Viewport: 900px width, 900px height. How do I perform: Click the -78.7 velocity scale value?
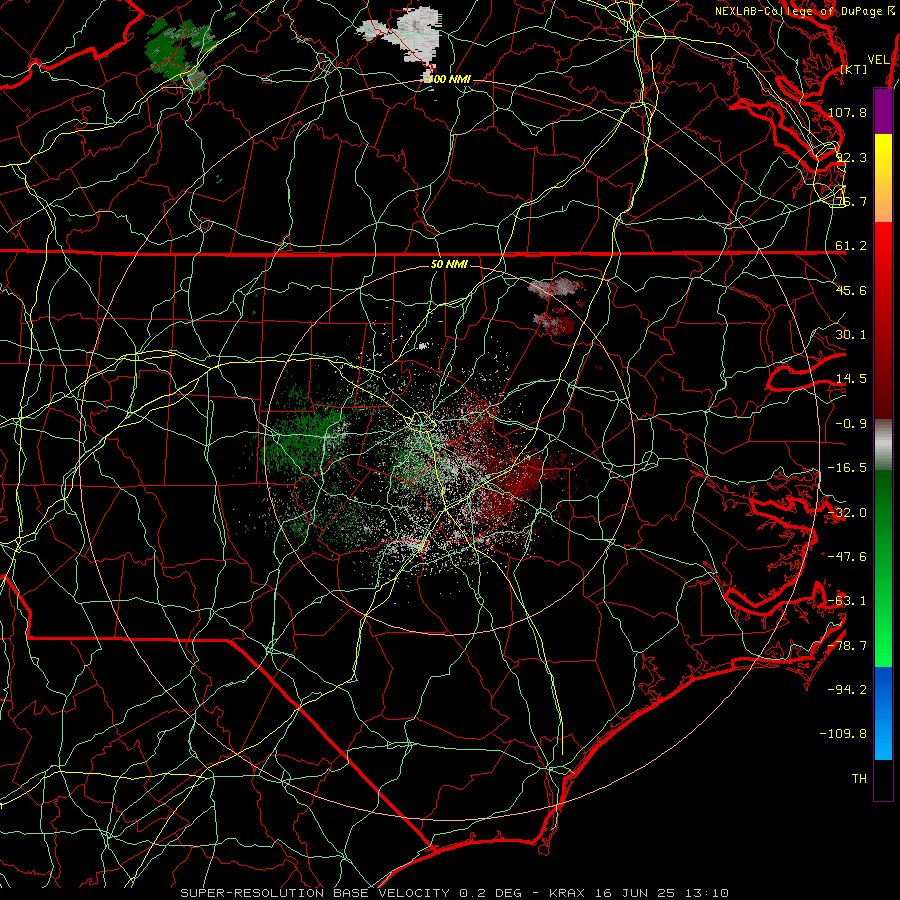(847, 646)
